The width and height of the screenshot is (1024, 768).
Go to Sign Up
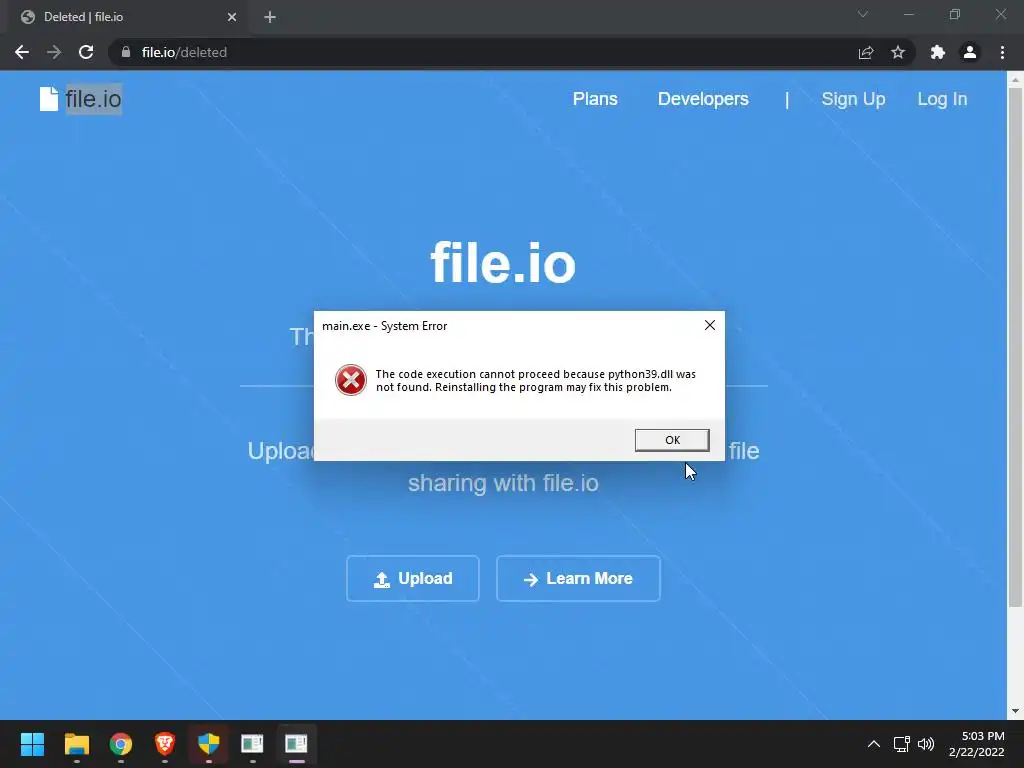pyautogui.click(x=853, y=99)
